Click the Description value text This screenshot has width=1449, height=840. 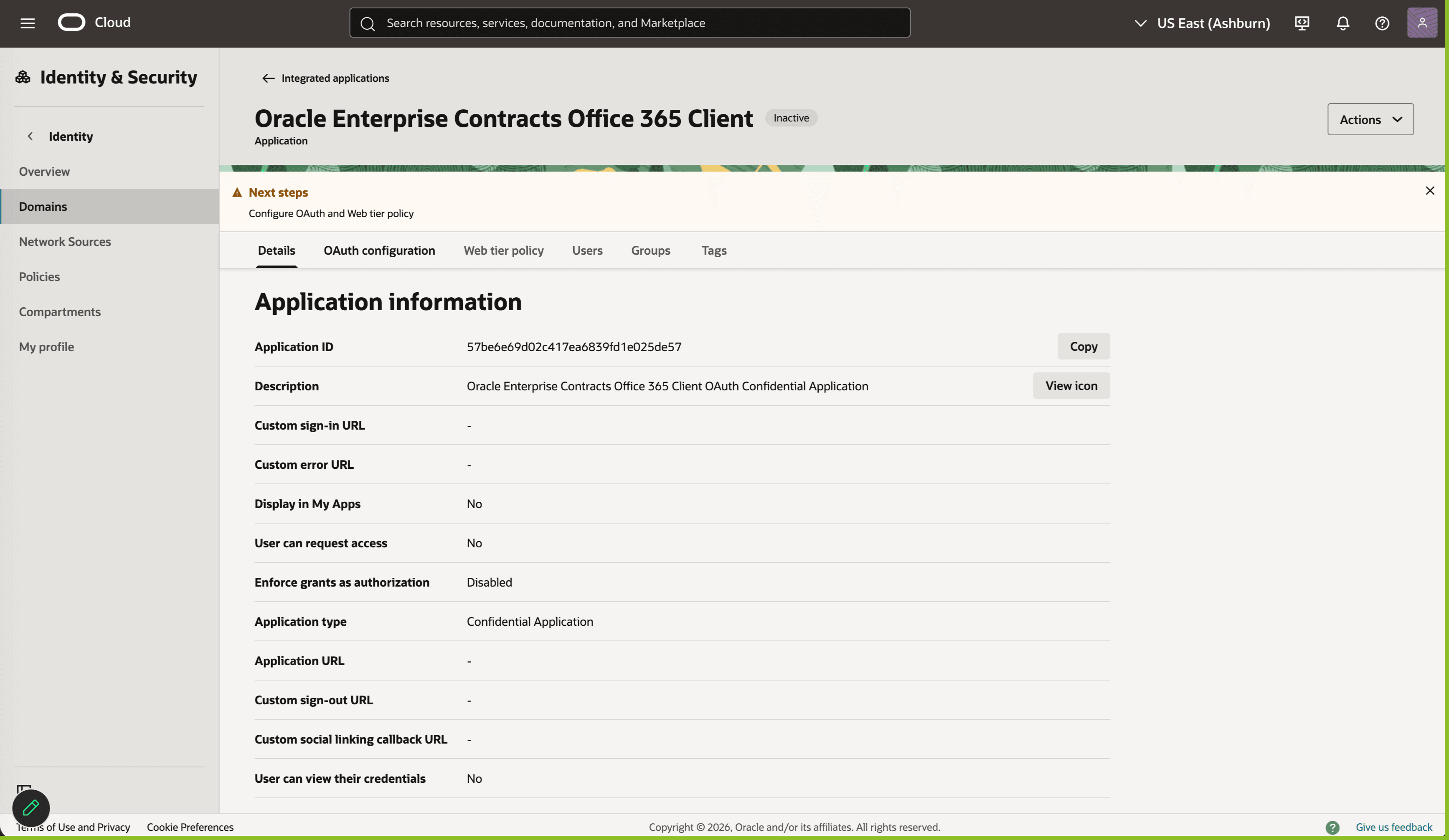[667, 385]
